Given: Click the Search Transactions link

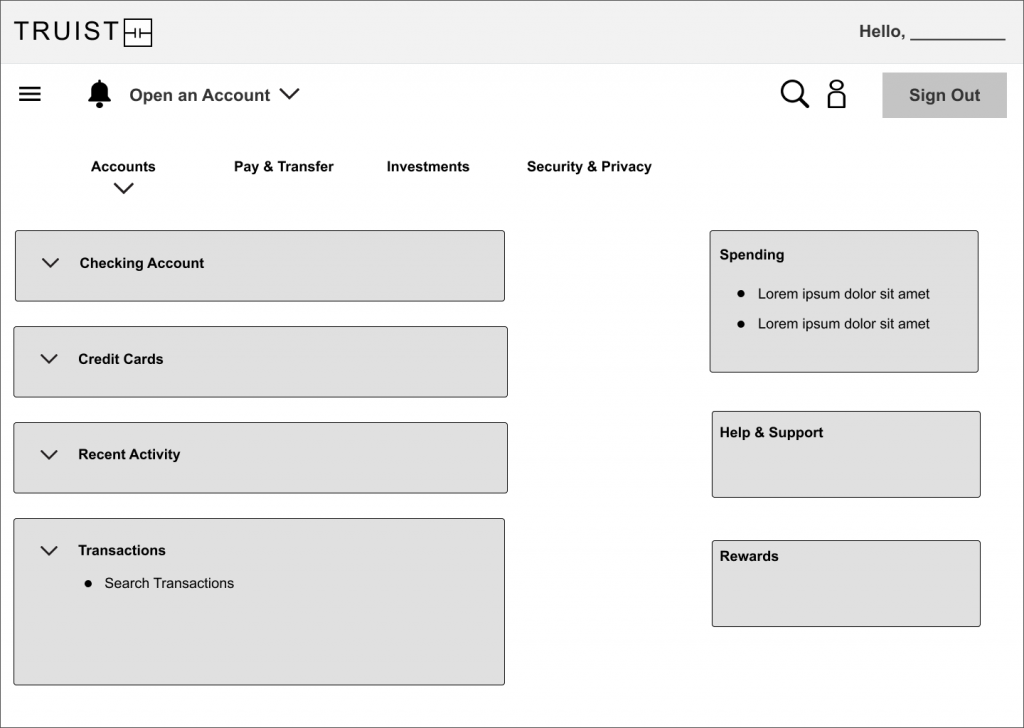Looking at the screenshot, I should tap(169, 583).
